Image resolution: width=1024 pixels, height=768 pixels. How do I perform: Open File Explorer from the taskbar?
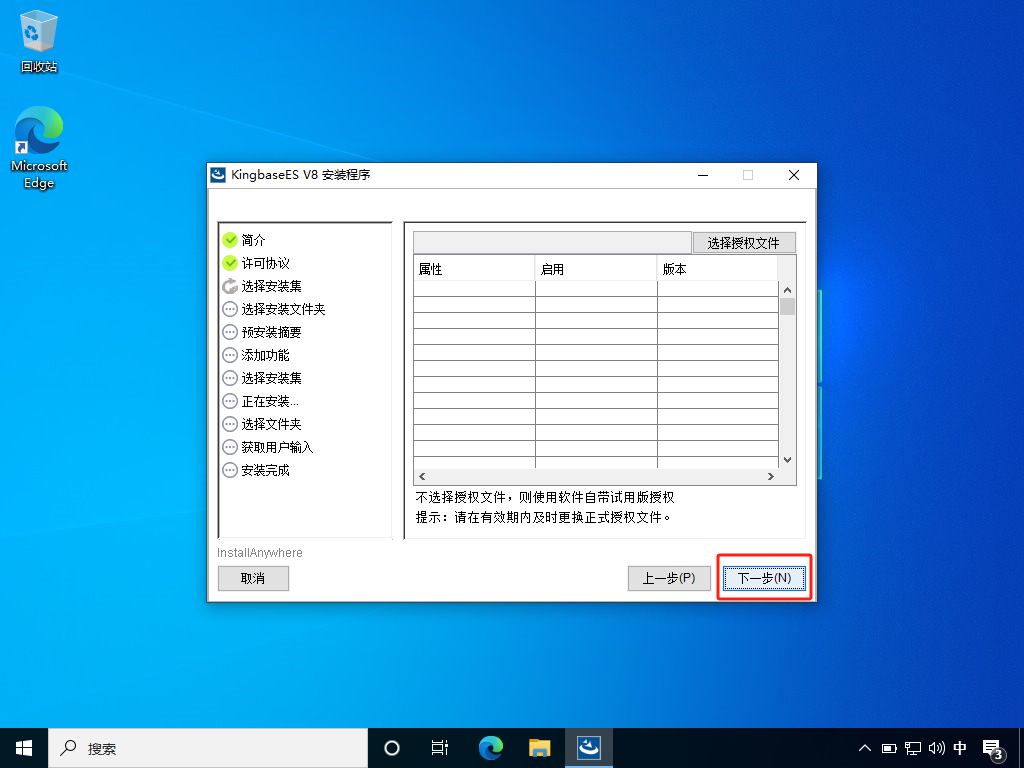[x=540, y=748]
